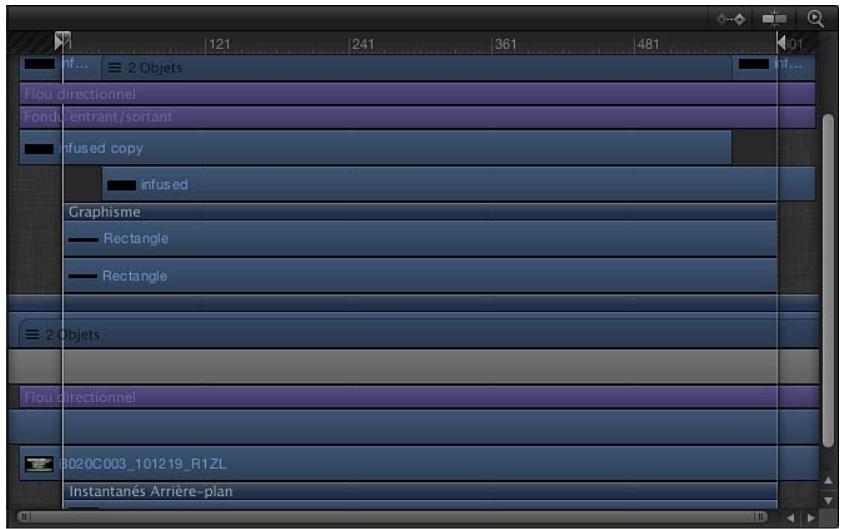The width and height of the screenshot is (843, 529).
Task: Select the lower Flou directionnel filter bar
Action: coord(419,397)
